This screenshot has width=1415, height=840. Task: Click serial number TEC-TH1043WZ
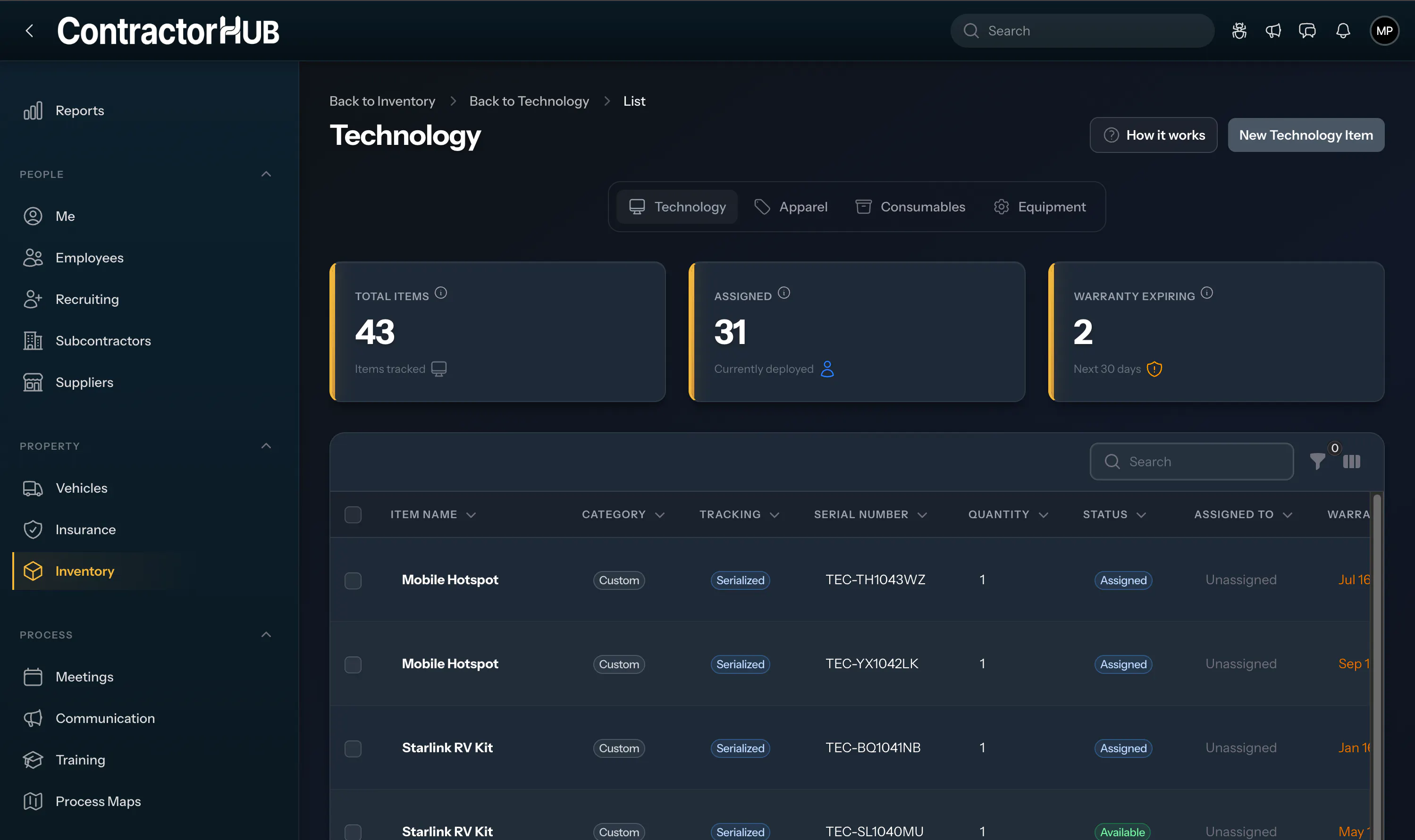click(875, 580)
